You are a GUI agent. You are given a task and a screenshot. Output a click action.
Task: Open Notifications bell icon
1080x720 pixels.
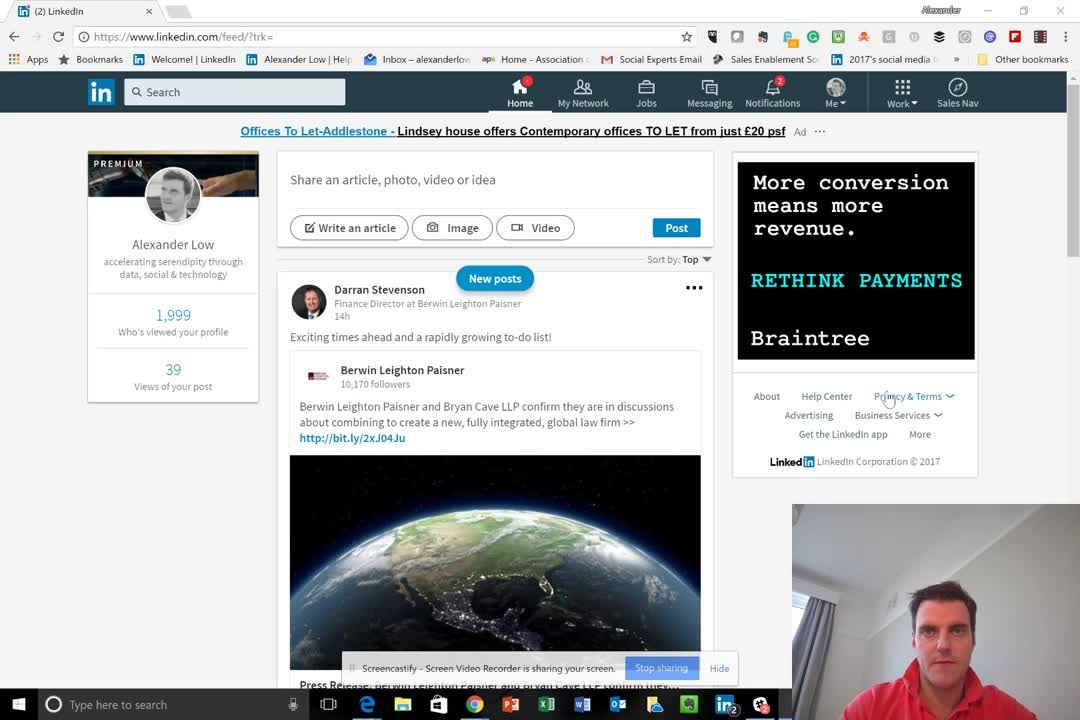coord(772,93)
